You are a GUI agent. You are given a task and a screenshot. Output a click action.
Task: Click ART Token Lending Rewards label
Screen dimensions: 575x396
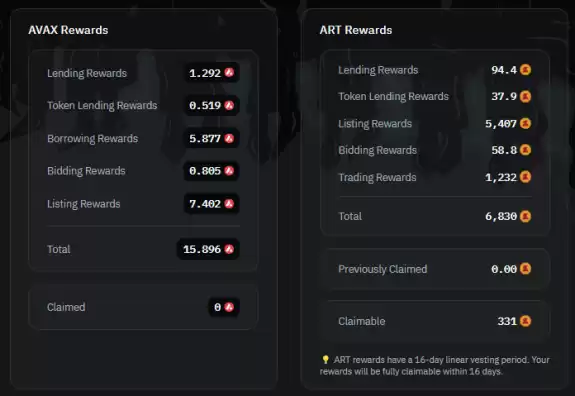point(393,96)
